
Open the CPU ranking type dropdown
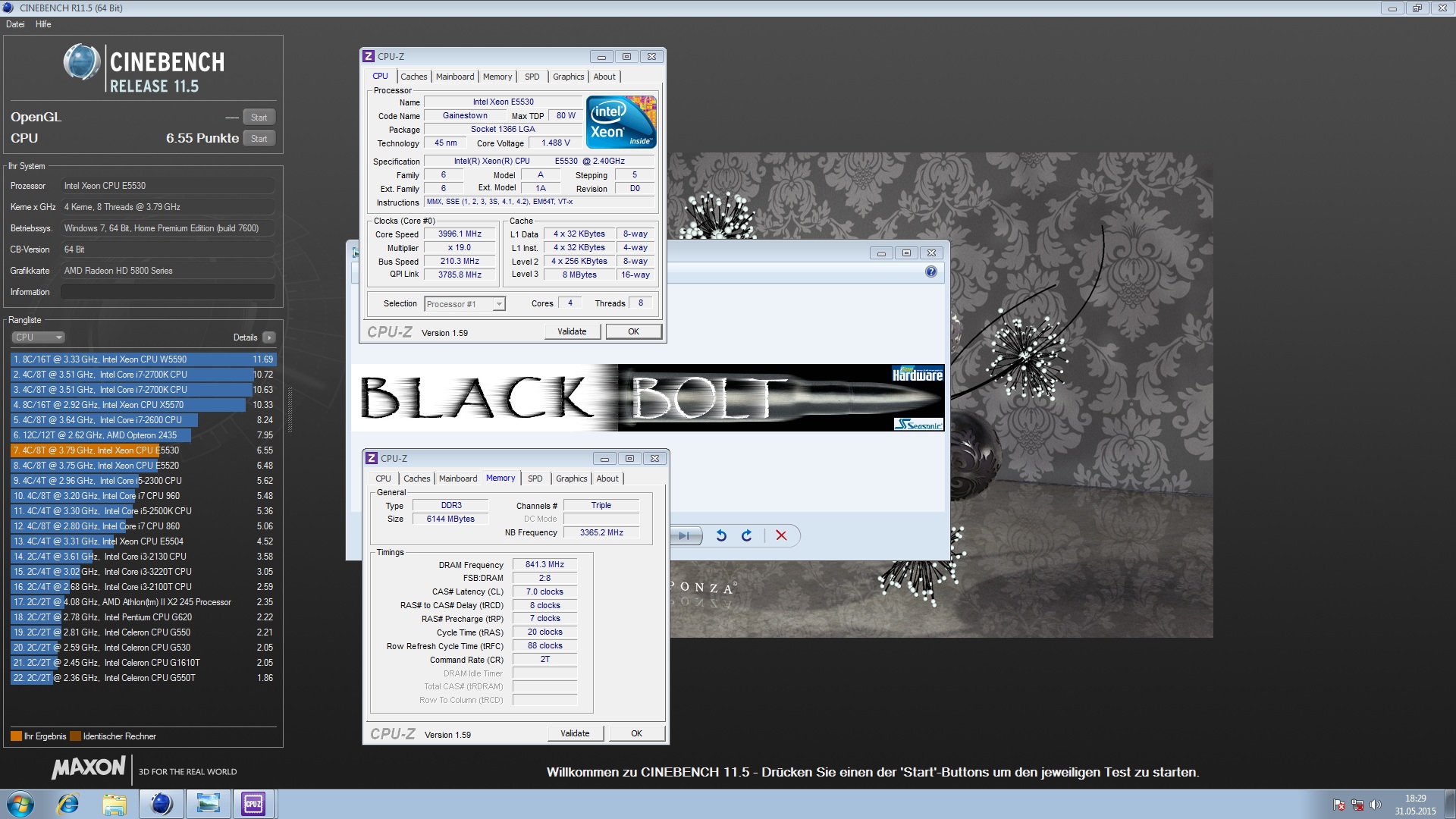38,337
